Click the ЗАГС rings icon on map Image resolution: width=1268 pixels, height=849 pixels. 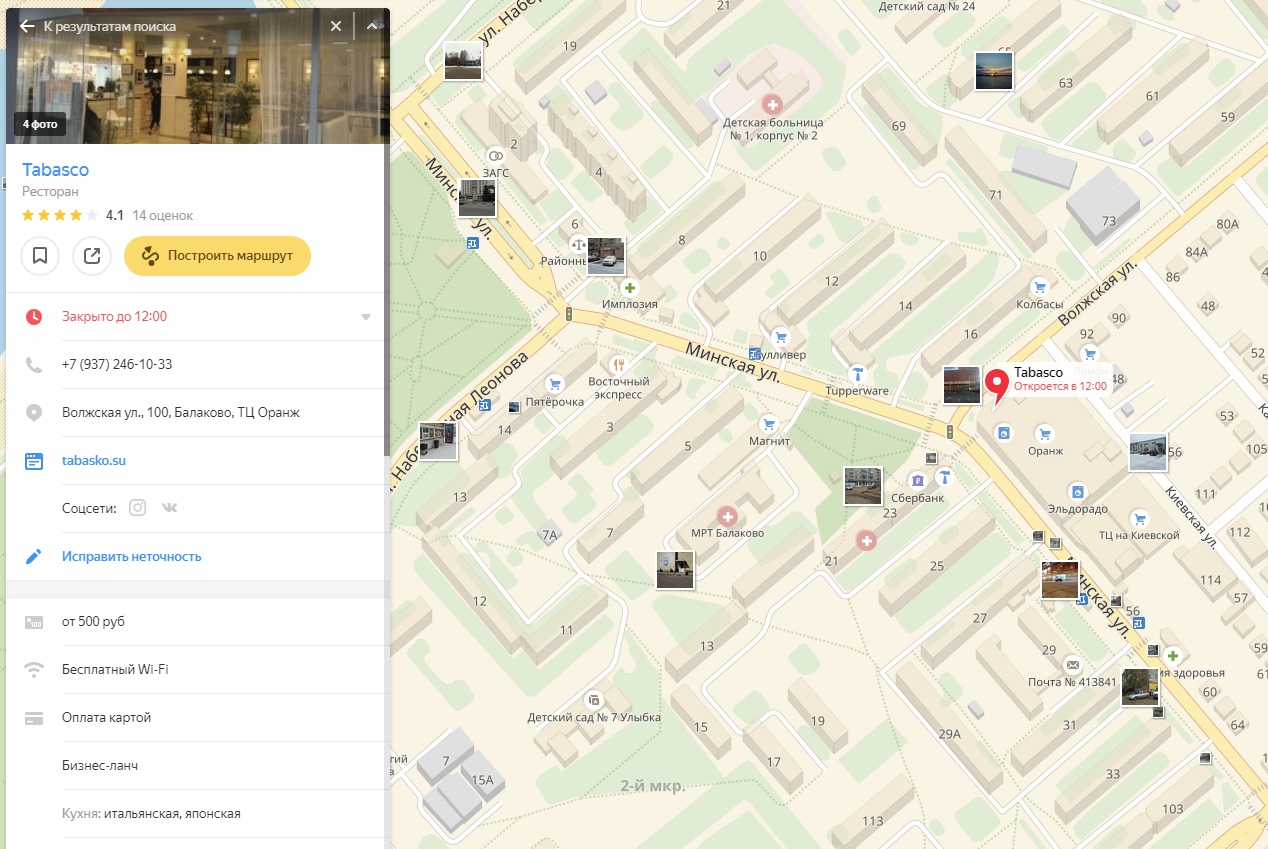(x=495, y=156)
